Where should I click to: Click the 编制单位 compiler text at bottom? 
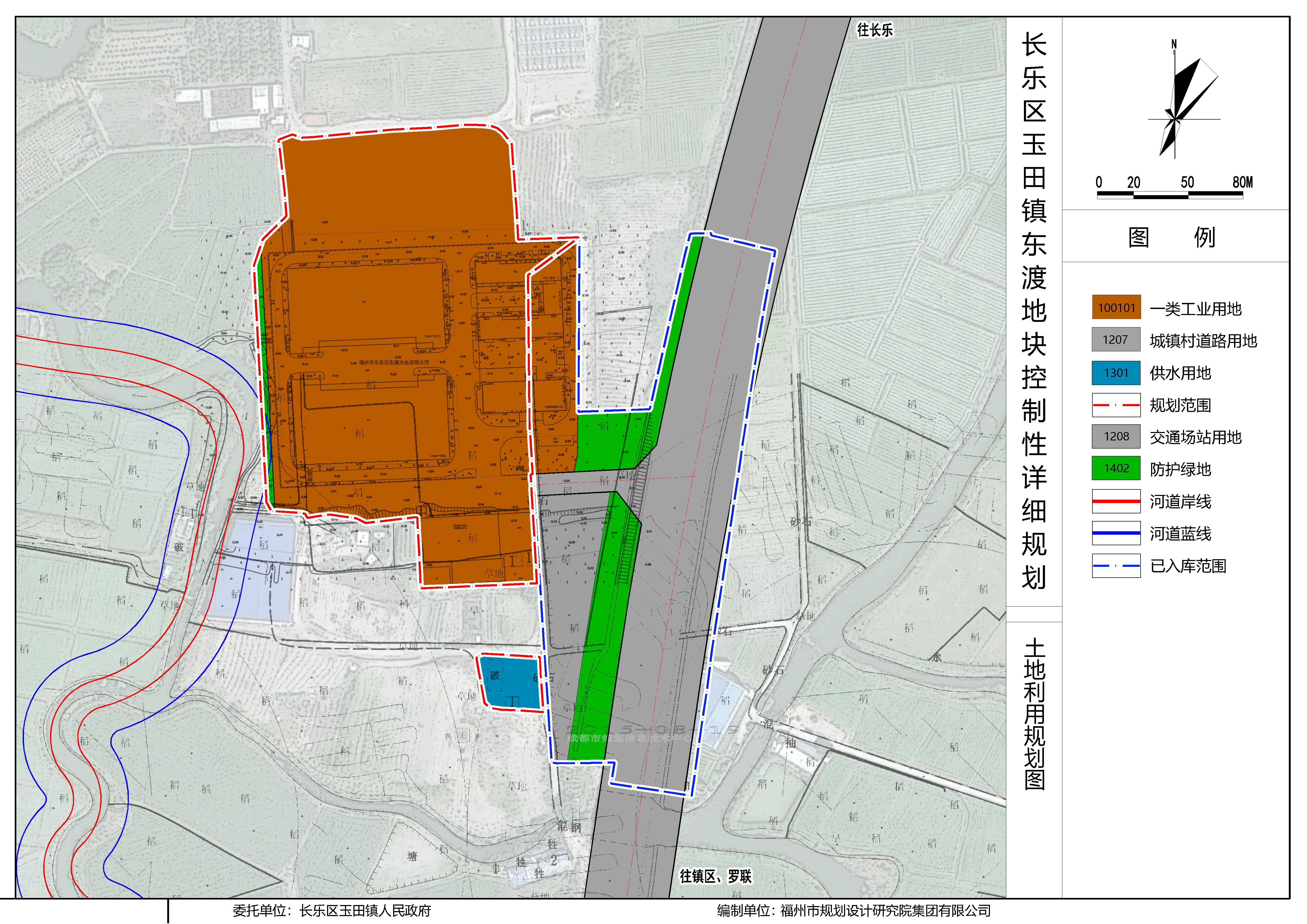tap(853, 911)
